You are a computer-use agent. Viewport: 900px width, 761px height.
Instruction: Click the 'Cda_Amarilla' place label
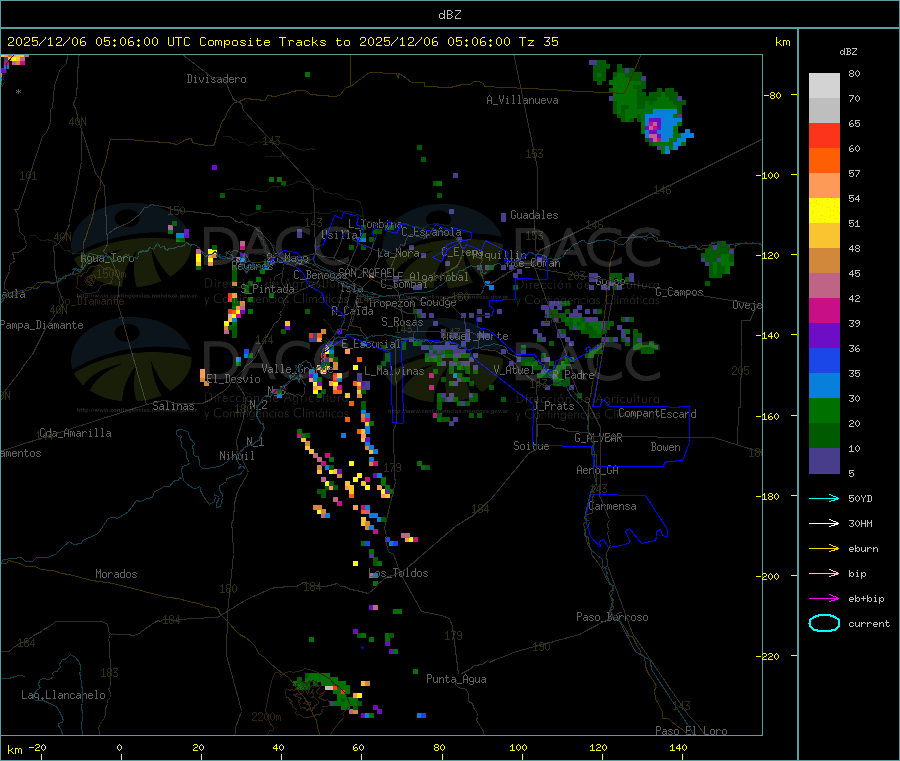point(75,433)
